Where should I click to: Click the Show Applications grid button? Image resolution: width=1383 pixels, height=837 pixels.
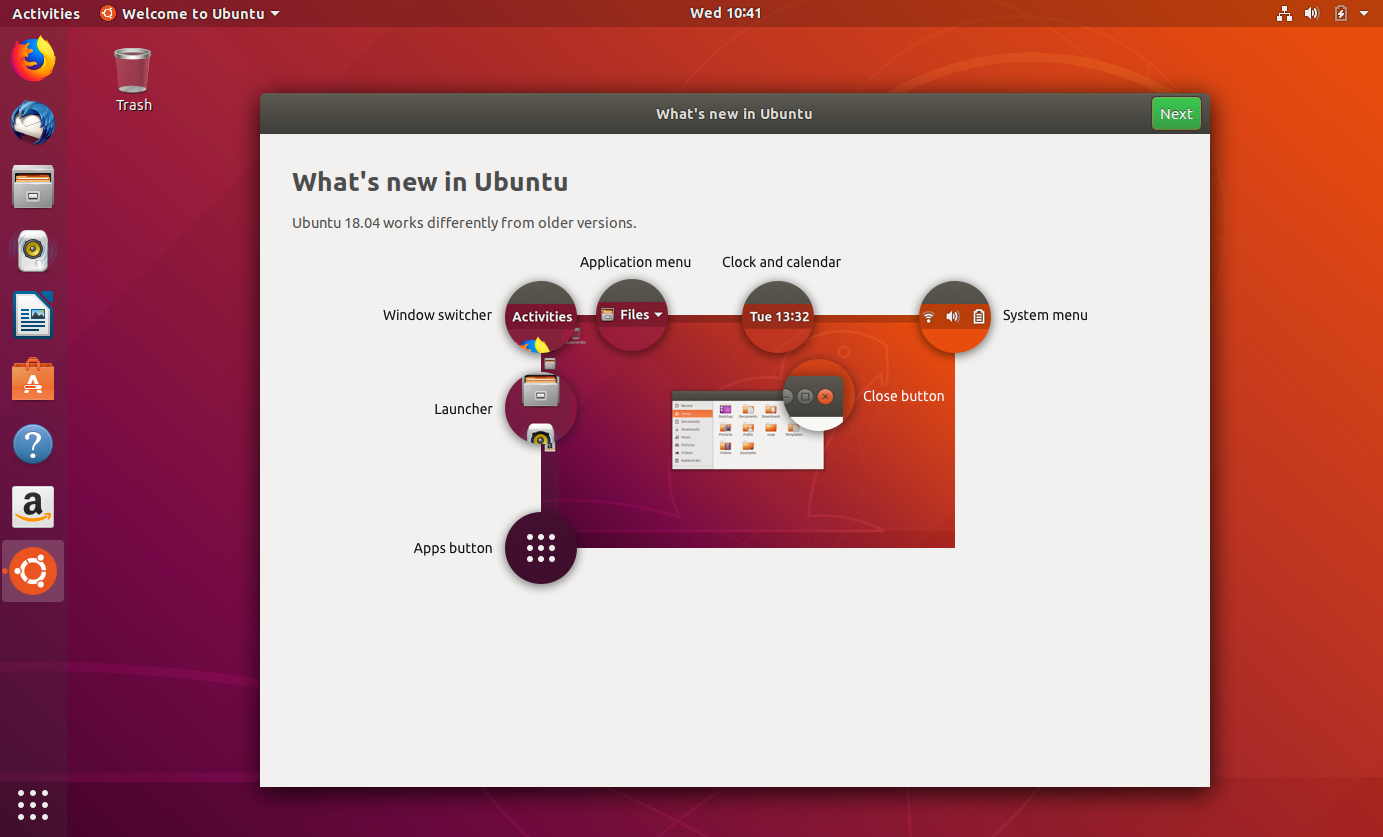[x=33, y=805]
